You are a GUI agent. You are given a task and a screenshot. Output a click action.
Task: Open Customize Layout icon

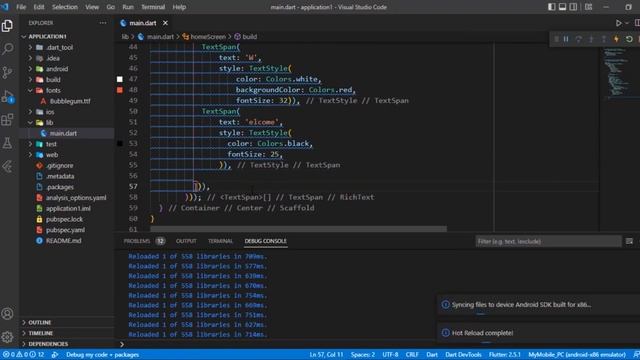click(x=589, y=7)
